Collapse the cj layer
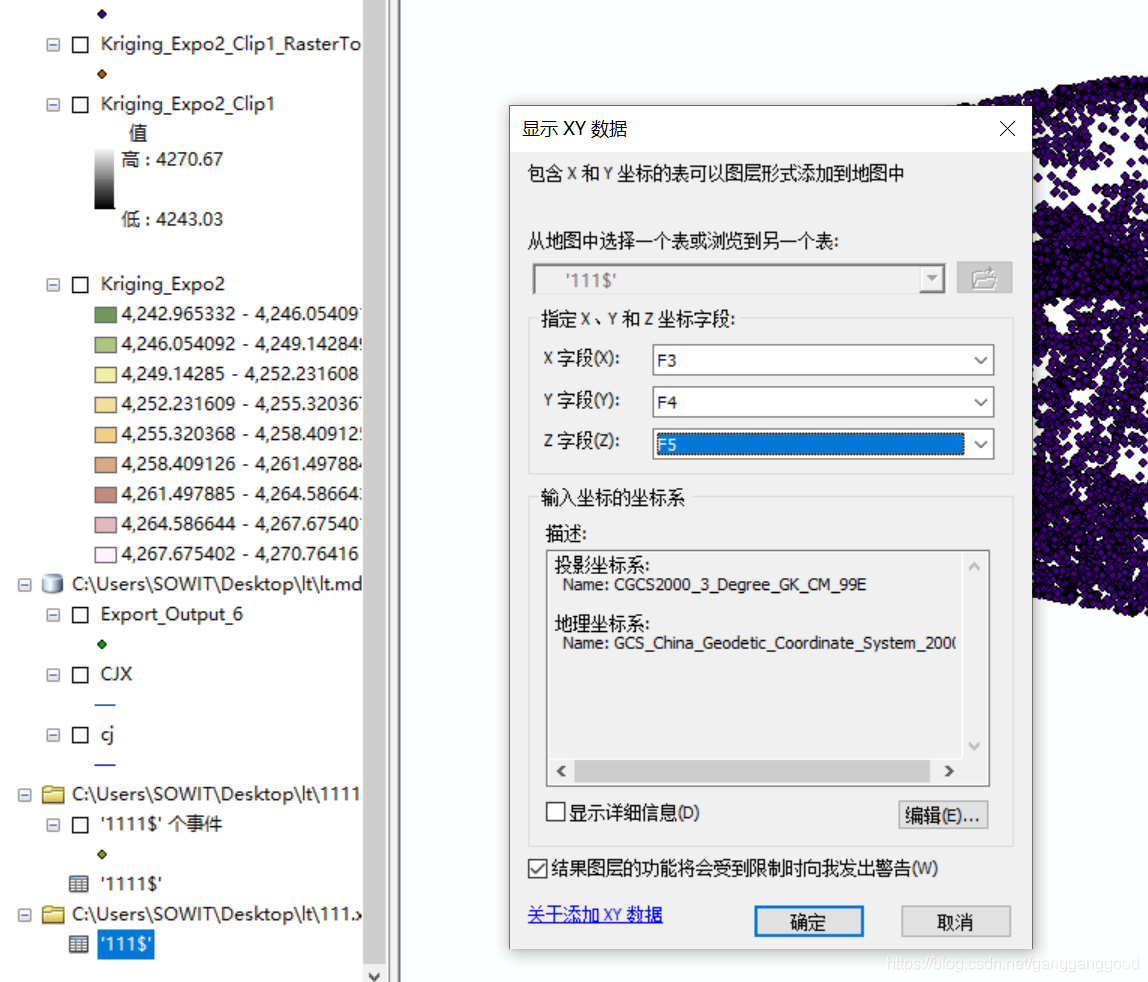 click(x=53, y=735)
